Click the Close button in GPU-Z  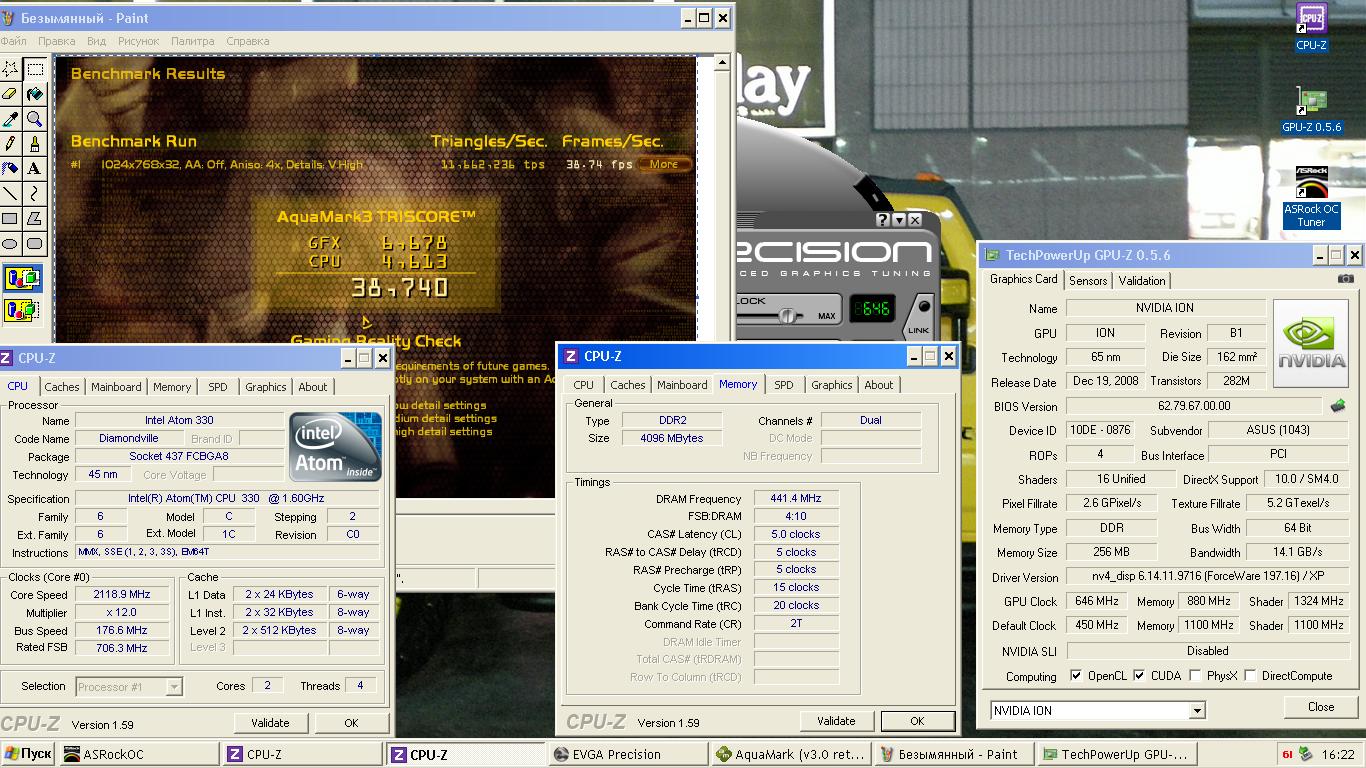tap(1321, 707)
